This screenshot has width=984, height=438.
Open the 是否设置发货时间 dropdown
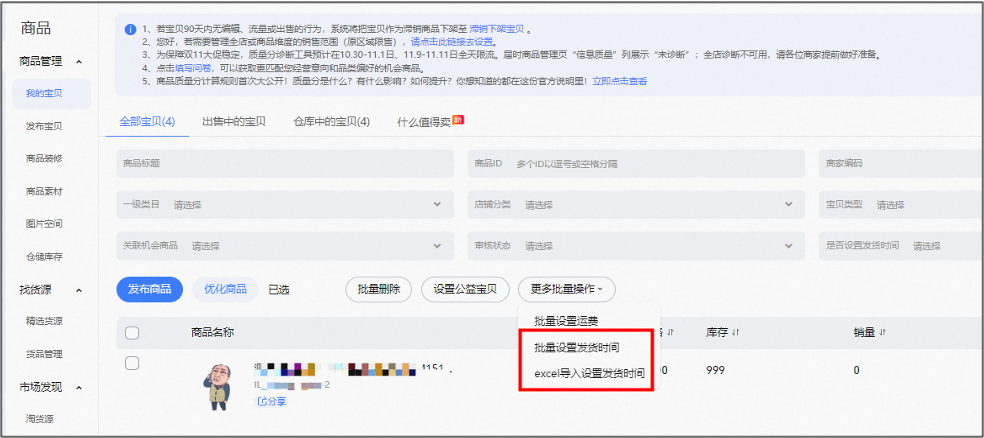[901, 245]
